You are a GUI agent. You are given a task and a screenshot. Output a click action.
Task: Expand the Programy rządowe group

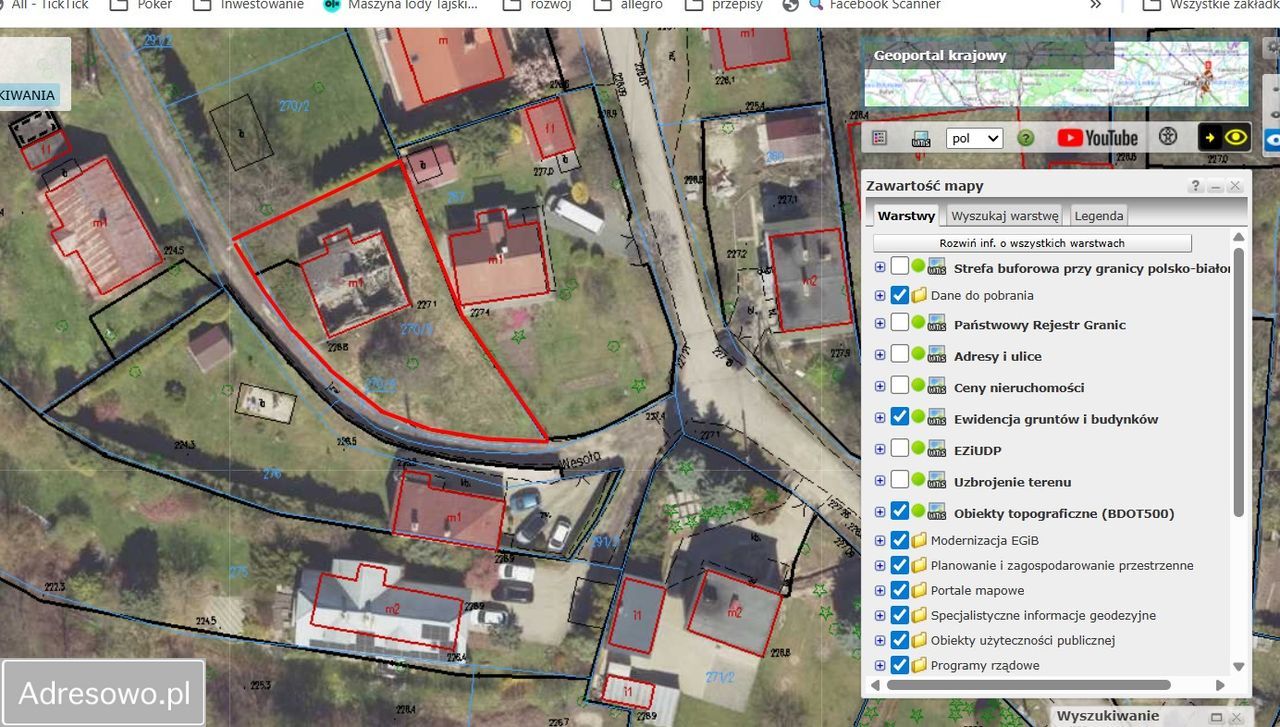coord(880,665)
